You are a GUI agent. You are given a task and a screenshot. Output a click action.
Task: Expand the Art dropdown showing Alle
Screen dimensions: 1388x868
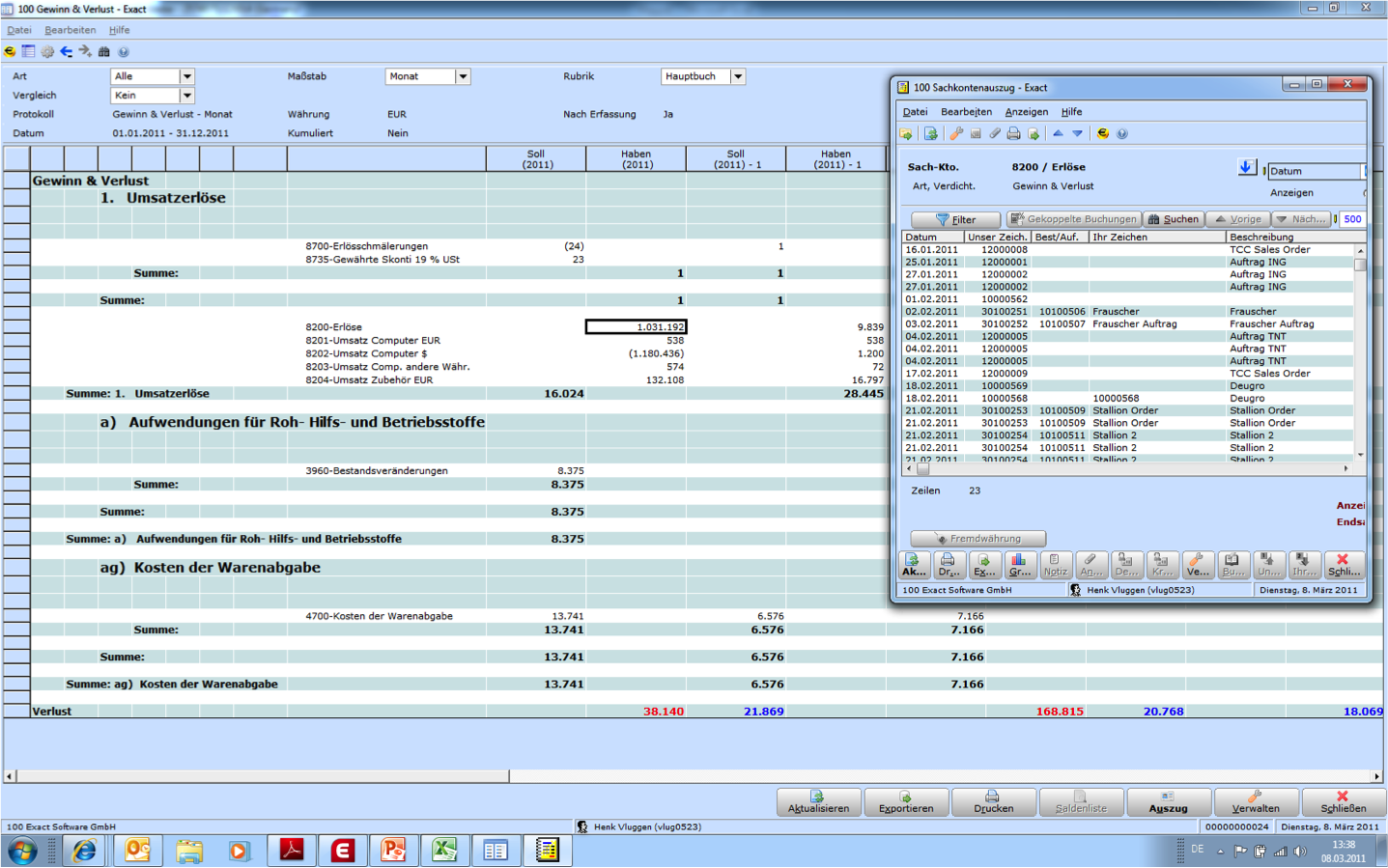[x=187, y=76]
